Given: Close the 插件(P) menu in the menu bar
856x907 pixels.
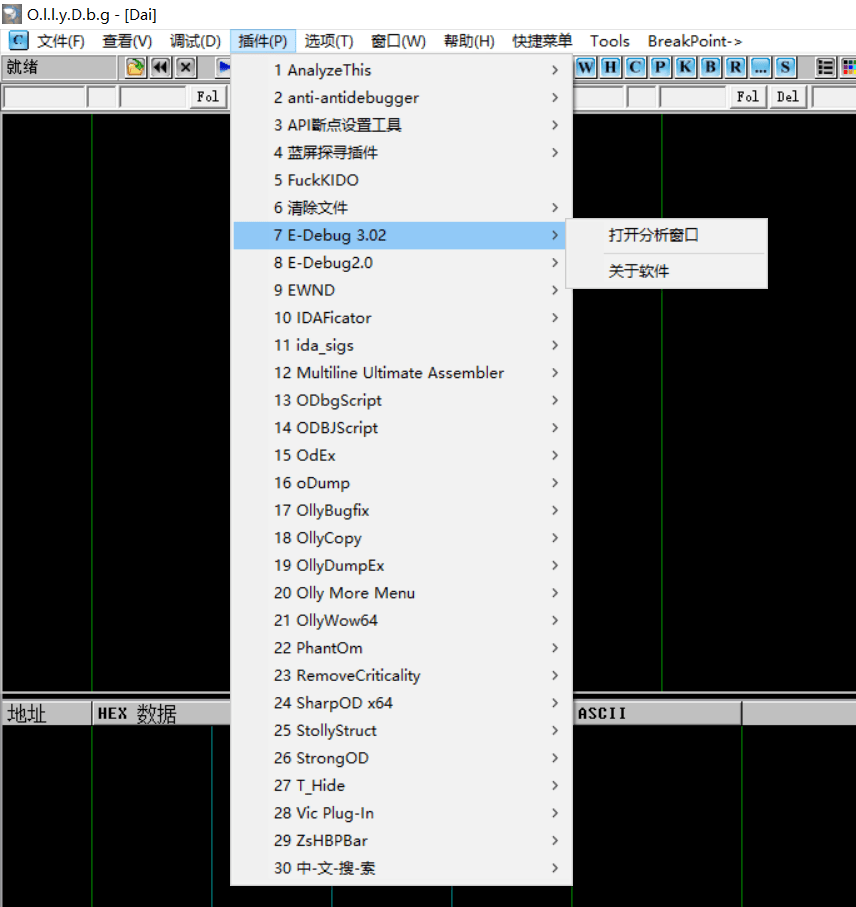Looking at the screenshot, I should [263, 41].
